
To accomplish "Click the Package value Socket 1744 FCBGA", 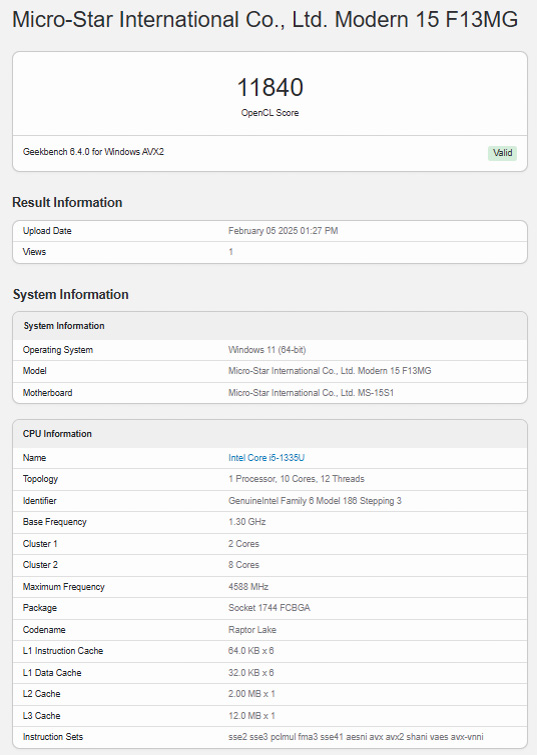I will [x=269, y=608].
